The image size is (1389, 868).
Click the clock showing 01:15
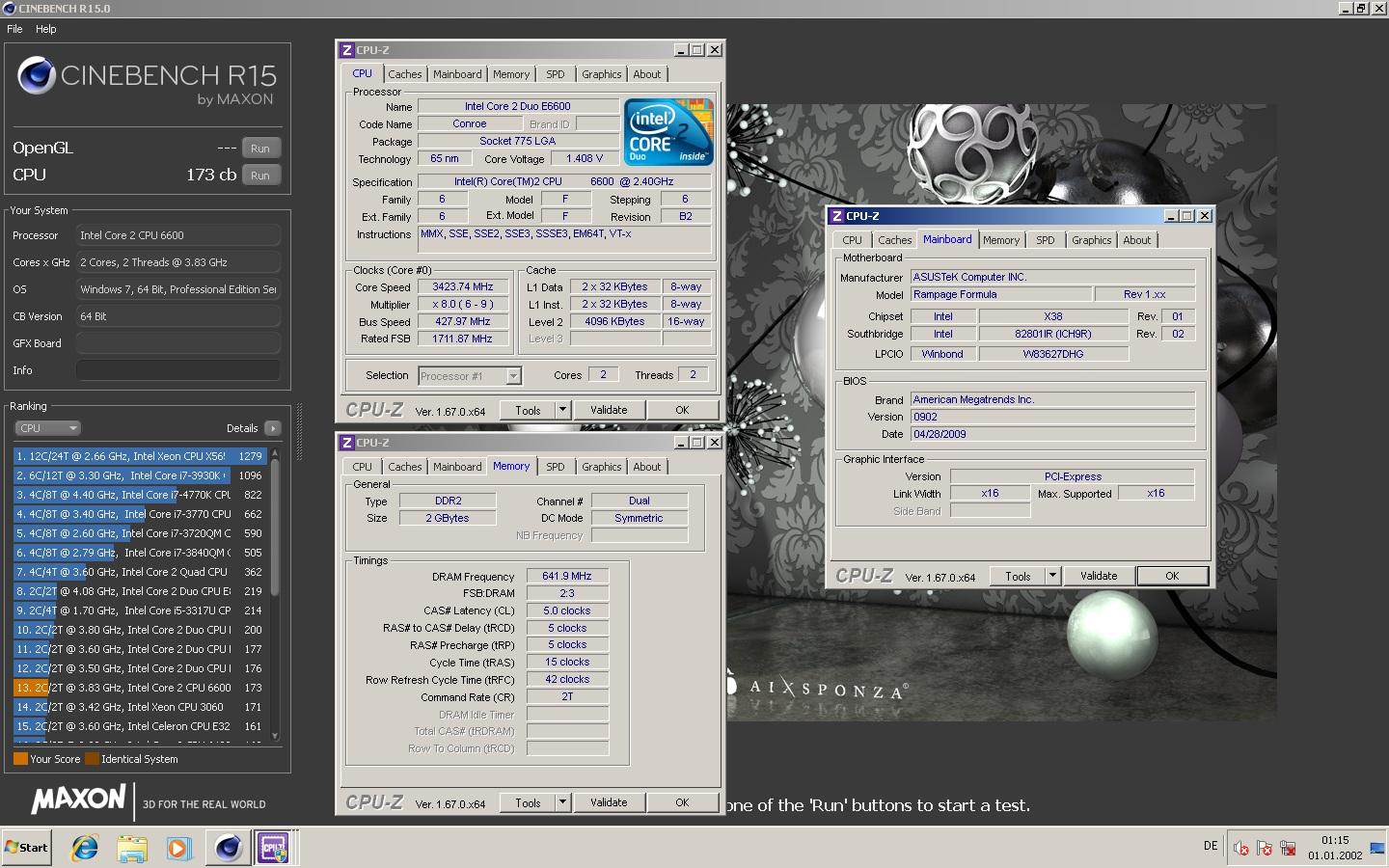[1335, 840]
